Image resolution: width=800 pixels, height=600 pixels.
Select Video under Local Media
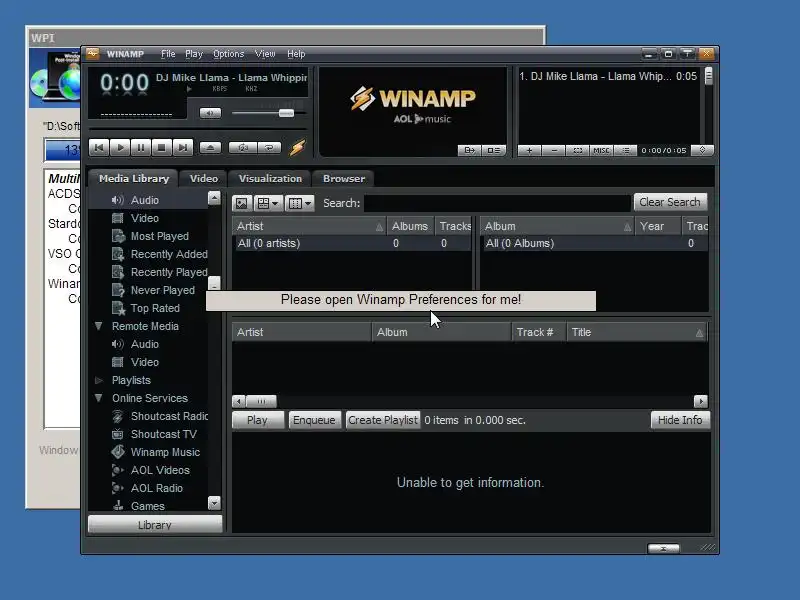pos(144,218)
